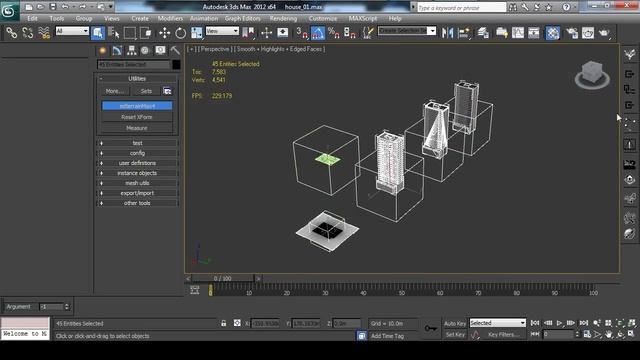
Task: Switch to the Motion command panel tab
Action: [x=145, y=50]
